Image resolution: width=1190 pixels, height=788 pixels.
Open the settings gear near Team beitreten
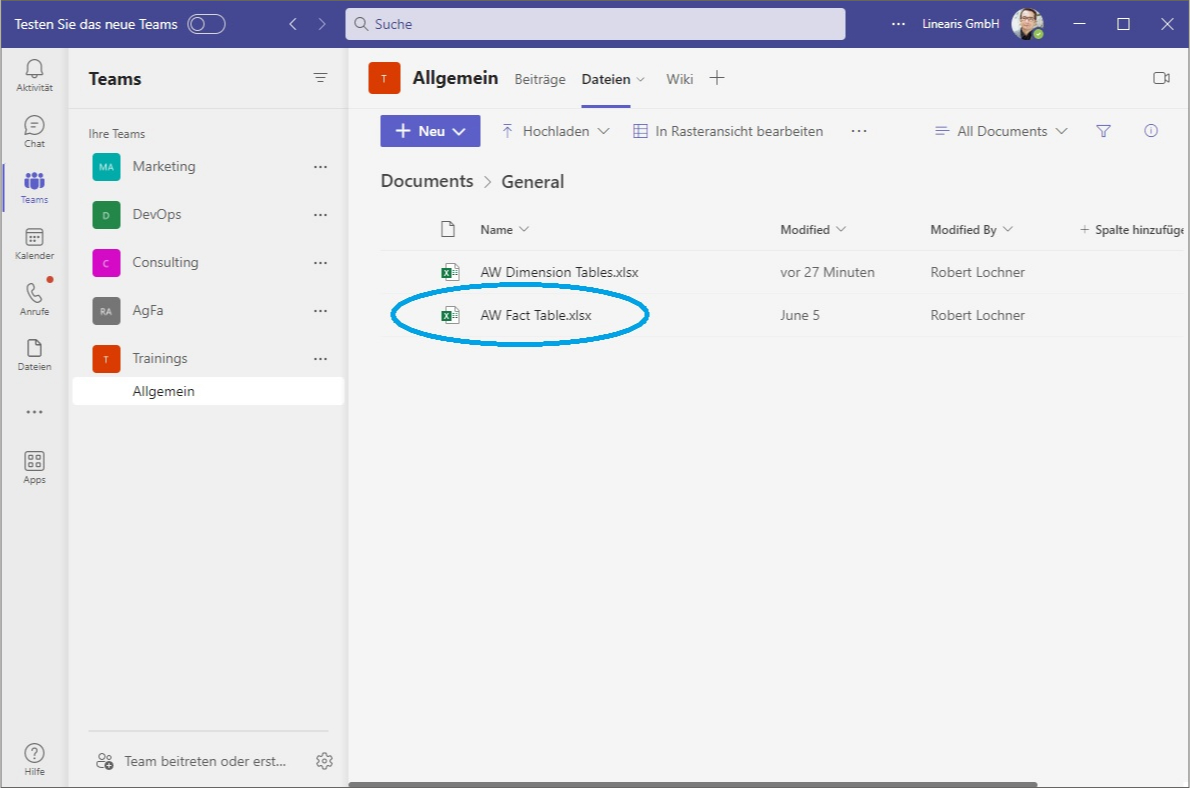324,761
